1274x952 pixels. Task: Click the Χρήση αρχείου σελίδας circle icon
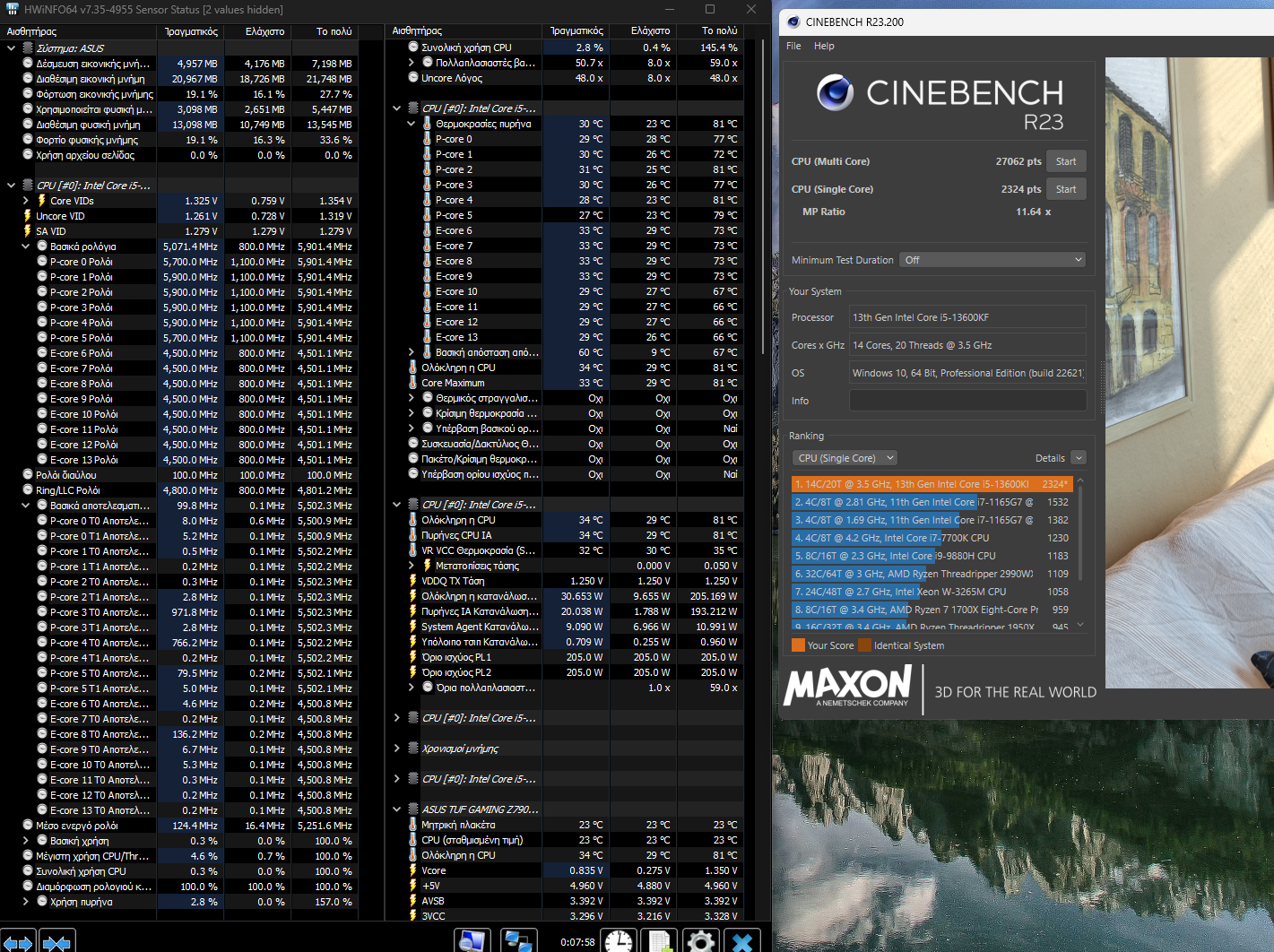click(27, 155)
